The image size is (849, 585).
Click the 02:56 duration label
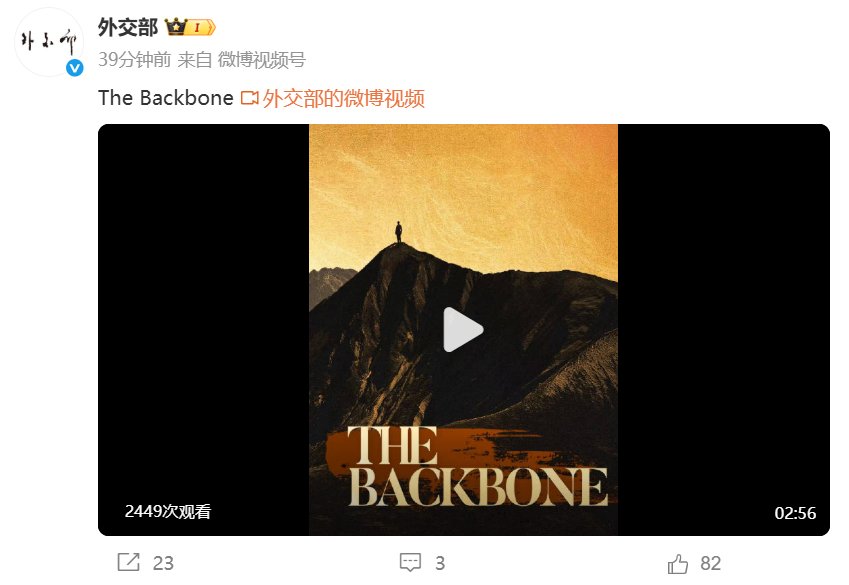pyautogui.click(x=795, y=513)
